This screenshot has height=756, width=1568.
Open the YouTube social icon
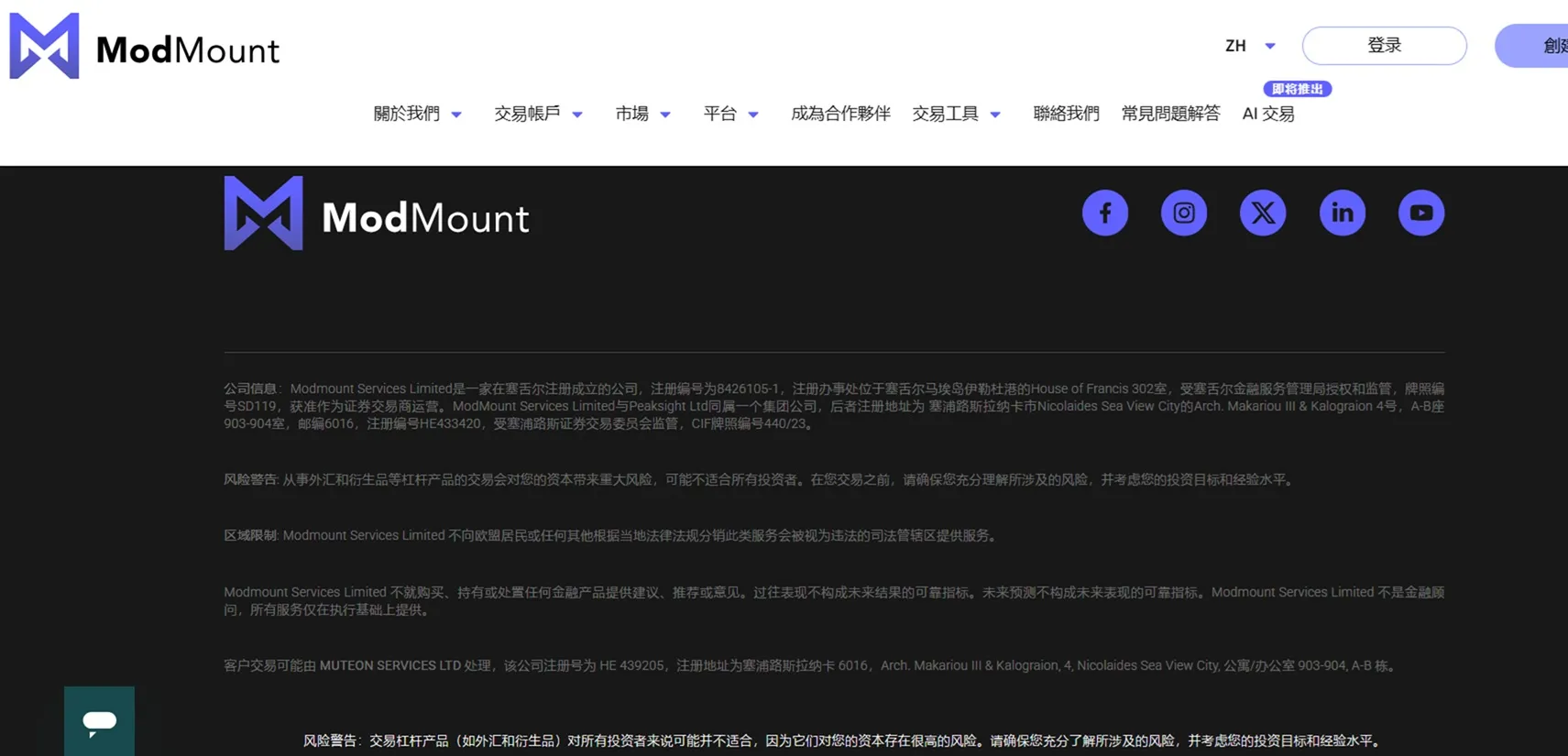(1420, 213)
